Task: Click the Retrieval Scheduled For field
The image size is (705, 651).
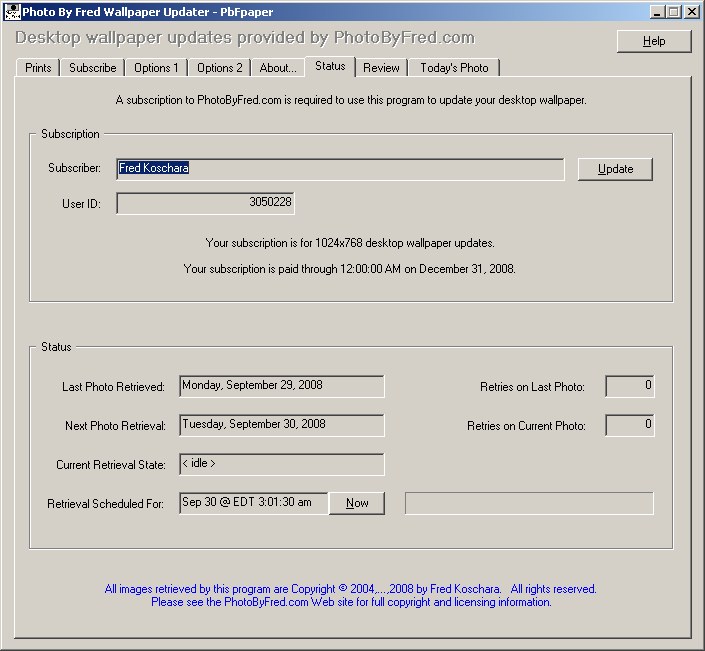Action: pyautogui.click(x=254, y=503)
